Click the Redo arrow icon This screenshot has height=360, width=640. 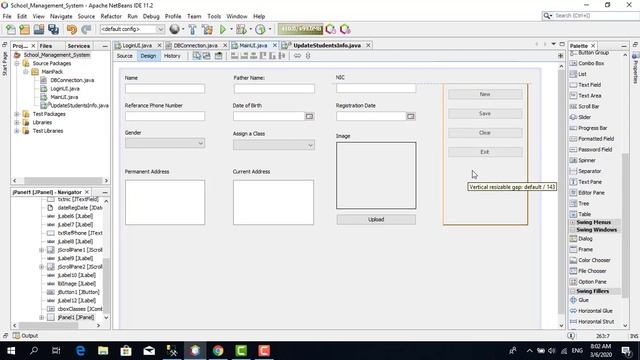coord(86,29)
